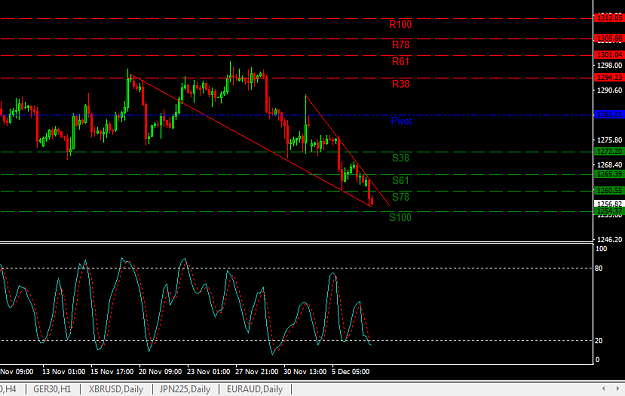Select the 1305.88 red price tag
This screenshot has height=396, width=625.
click(x=609, y=38)
